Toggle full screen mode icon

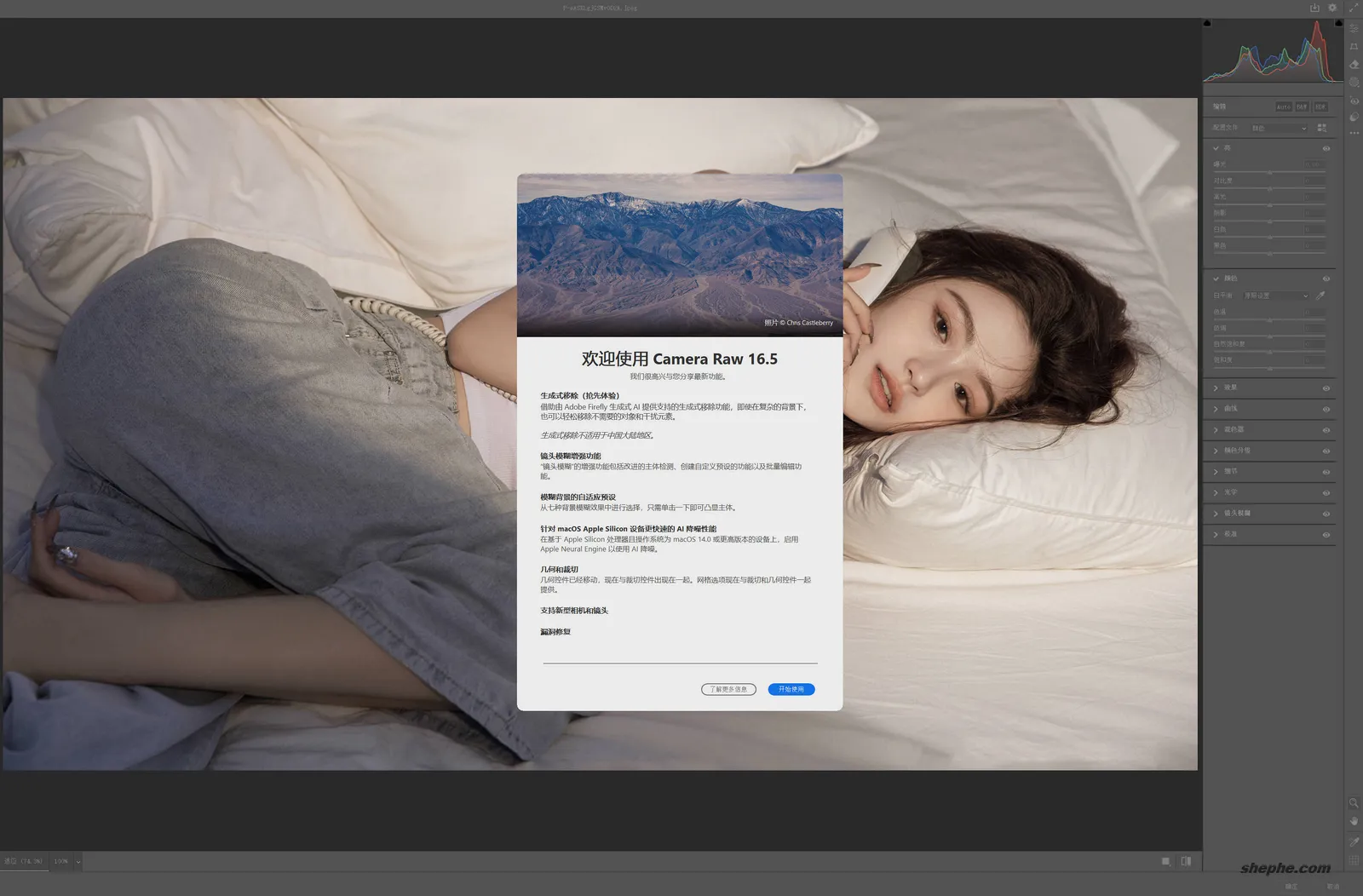click(1354, 8)
